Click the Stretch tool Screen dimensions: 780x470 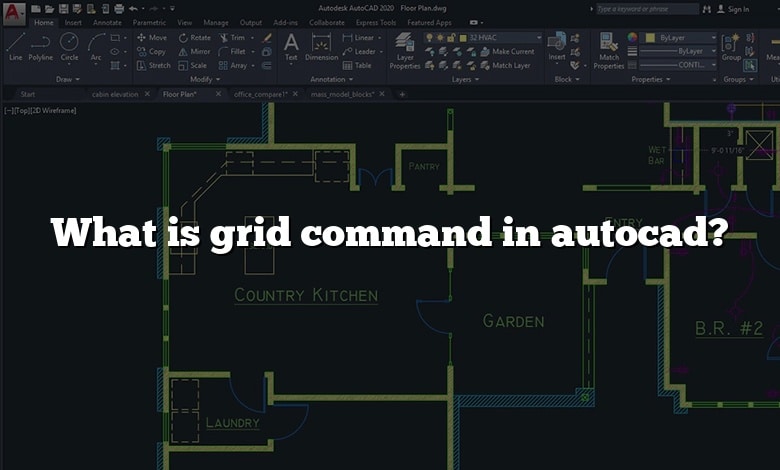pyautogui.click(x=153, y=65)
